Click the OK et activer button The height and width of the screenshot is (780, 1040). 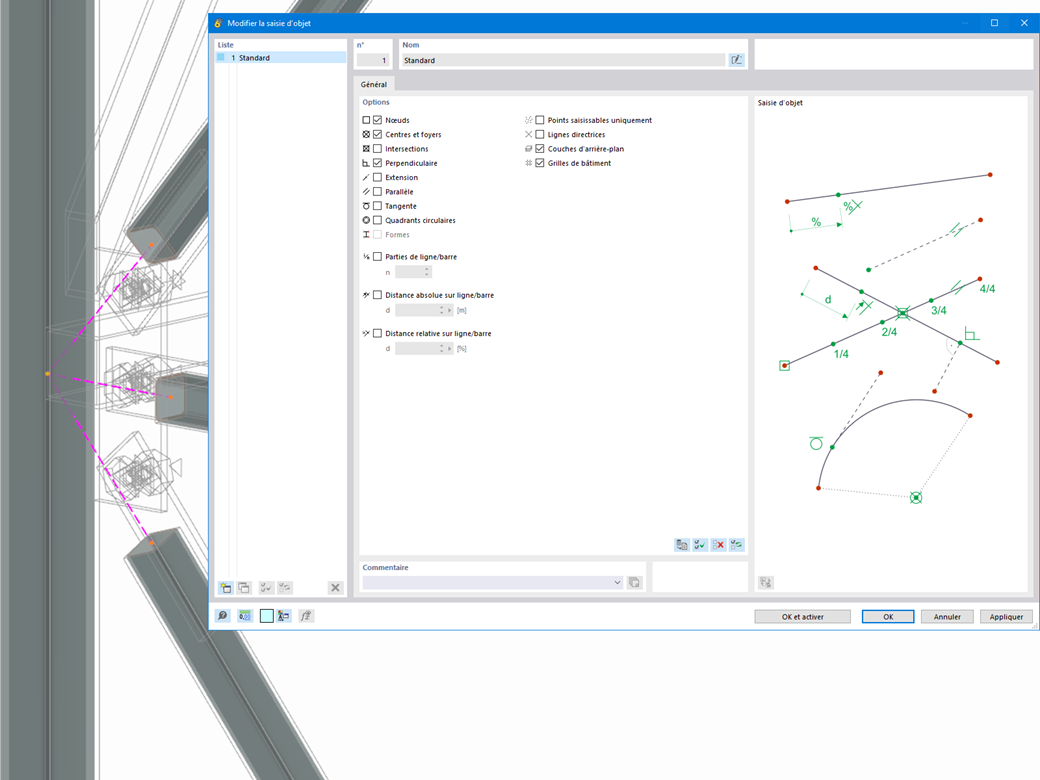pyautogui.click(x=802, y=617)
